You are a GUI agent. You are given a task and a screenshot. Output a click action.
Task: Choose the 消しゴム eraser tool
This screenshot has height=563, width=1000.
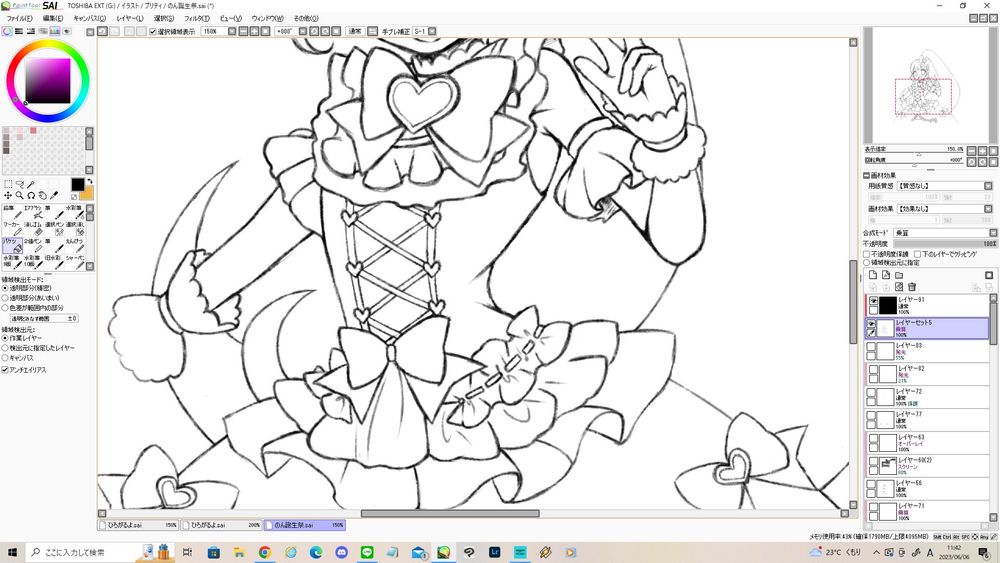pyautogui.click(x=33, y=229)
